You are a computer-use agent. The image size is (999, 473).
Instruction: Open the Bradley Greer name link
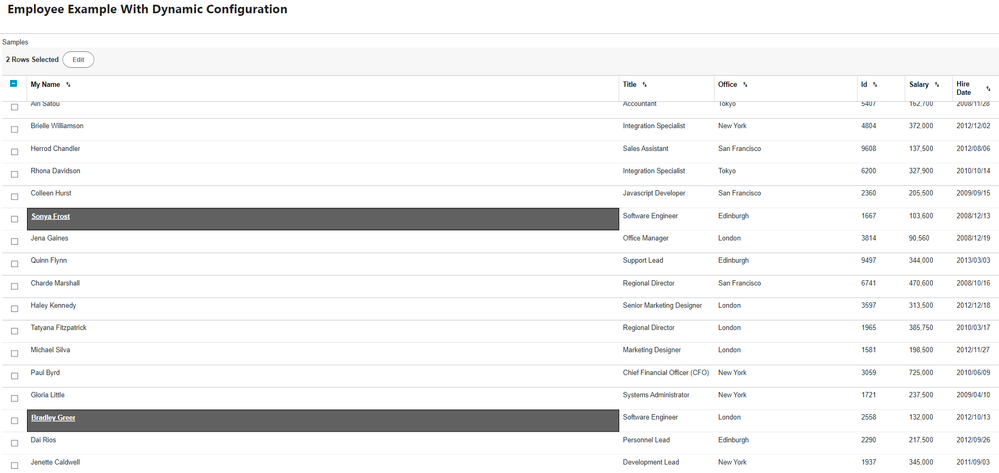click(53, 418)
